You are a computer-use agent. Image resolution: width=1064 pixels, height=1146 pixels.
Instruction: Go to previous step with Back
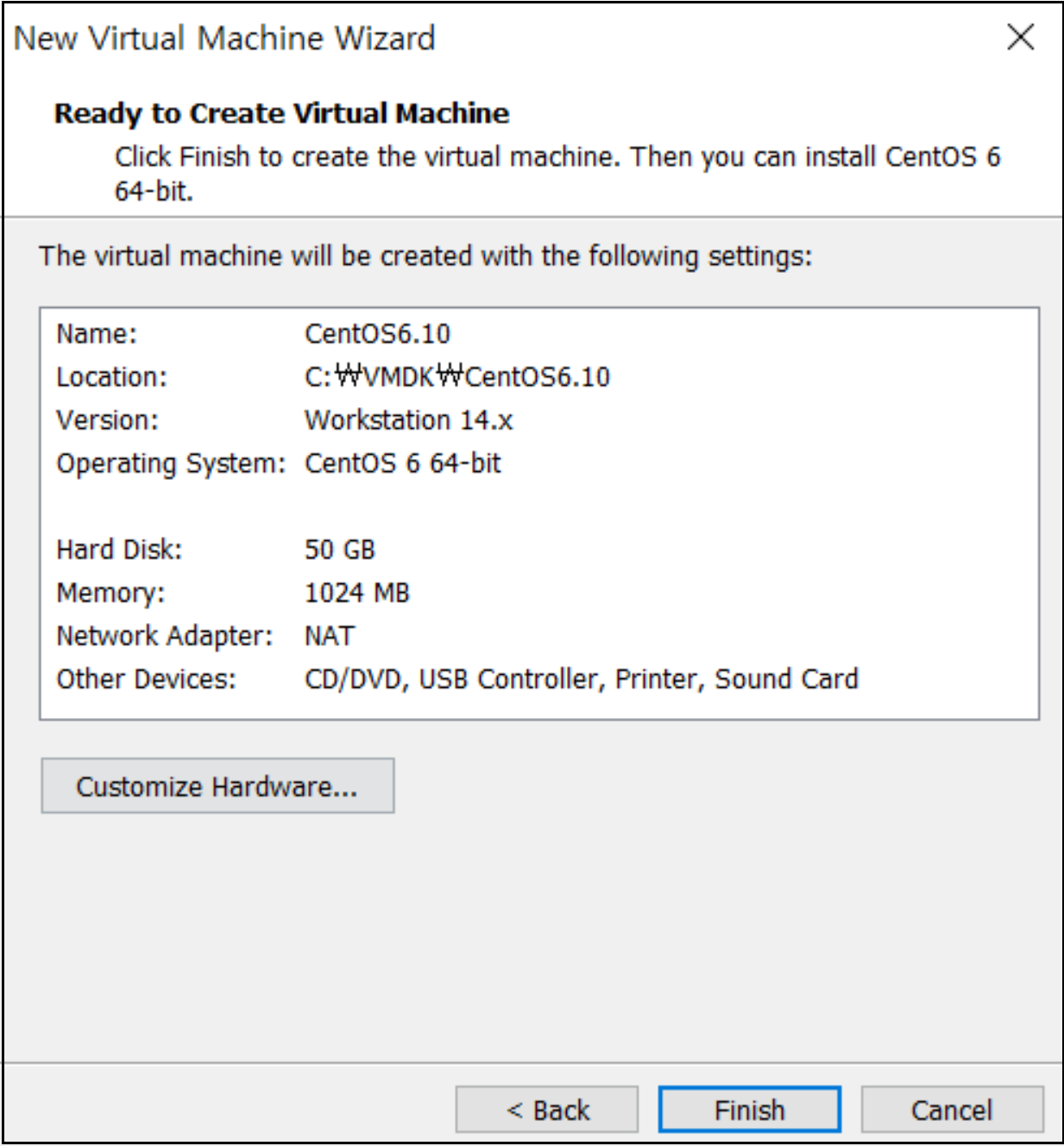point(547,1109)
